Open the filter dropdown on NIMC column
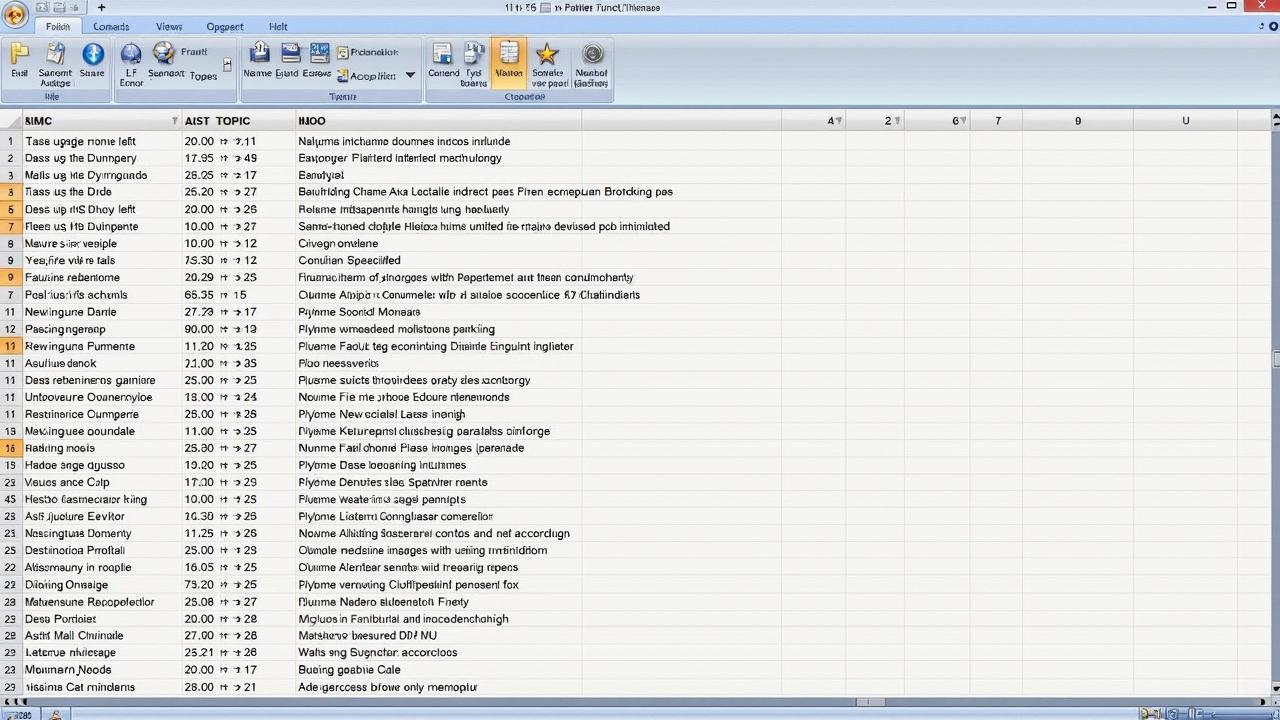 pos(175,121)
